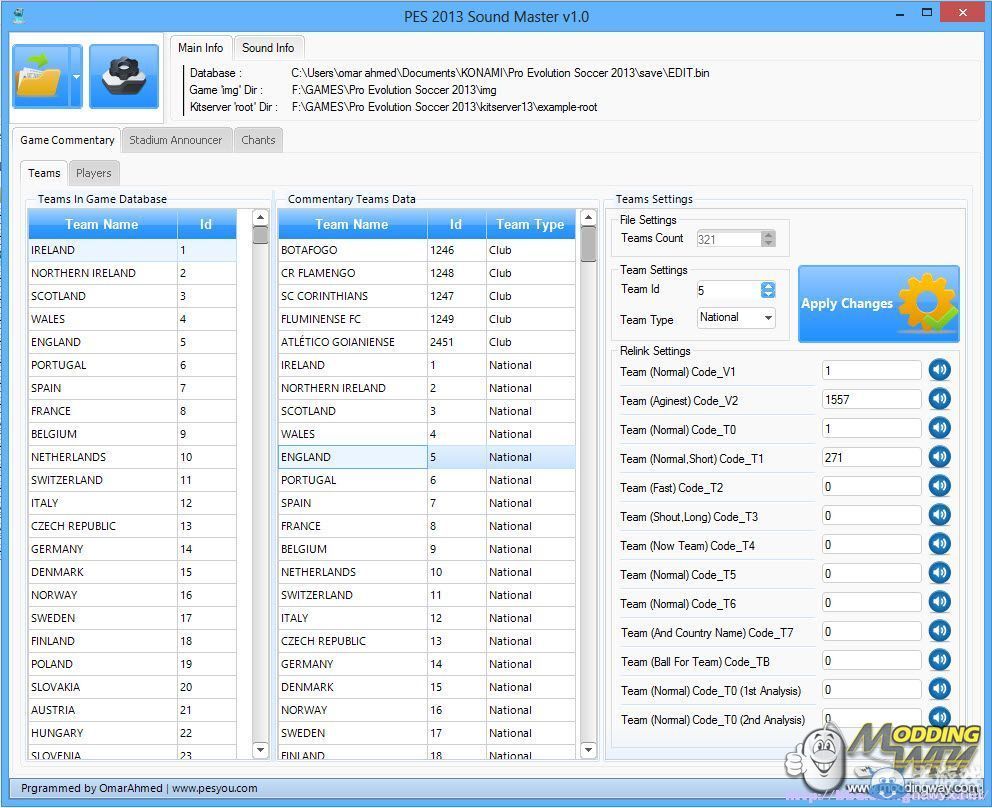Image resolution: width=992 pixels, height=808 pixels.
Task: Click scroll-up arrow of Game Database list
Action: pos(260,218)
